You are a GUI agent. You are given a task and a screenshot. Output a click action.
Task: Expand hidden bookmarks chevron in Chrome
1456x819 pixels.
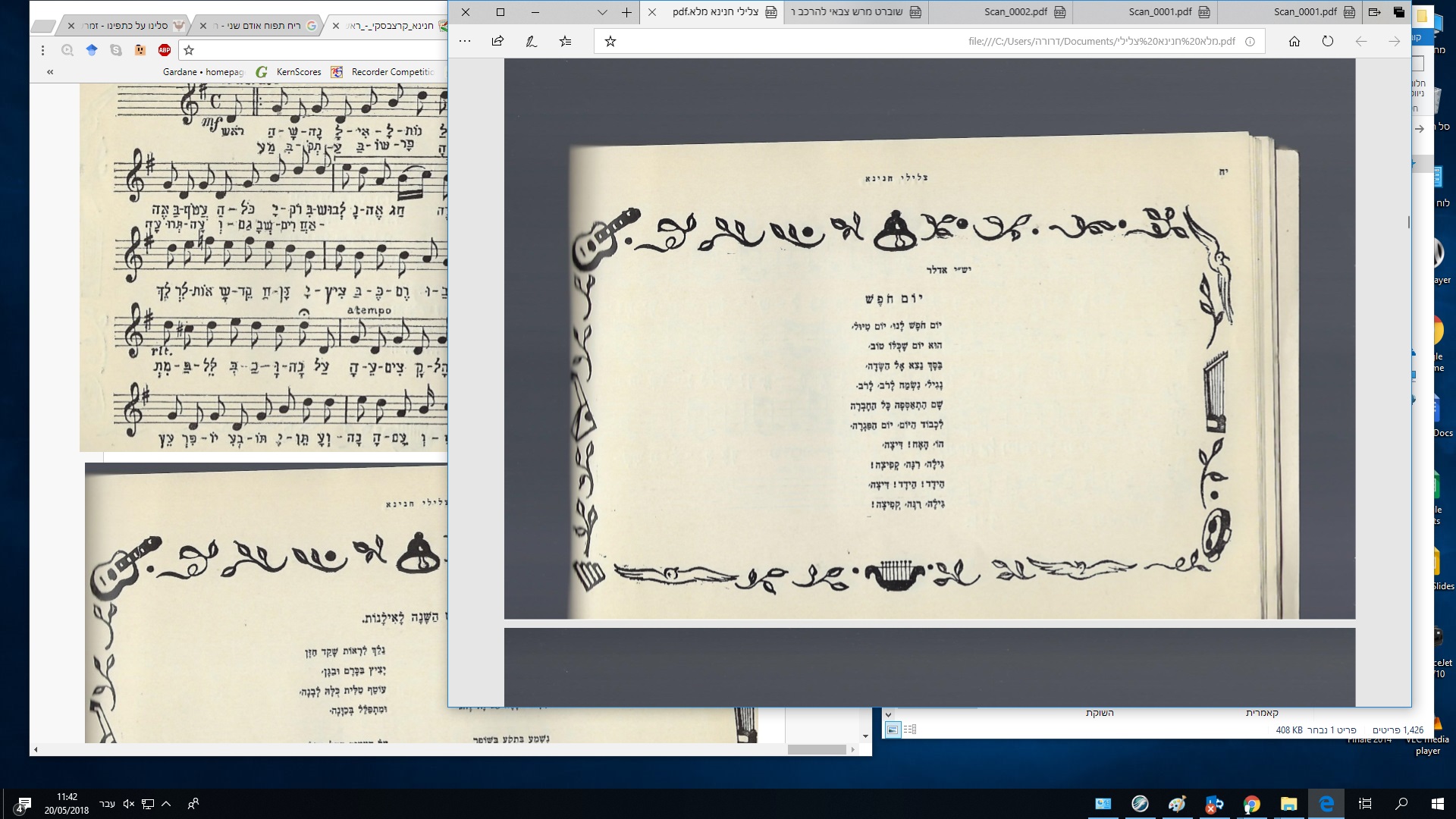coord(50,72)
